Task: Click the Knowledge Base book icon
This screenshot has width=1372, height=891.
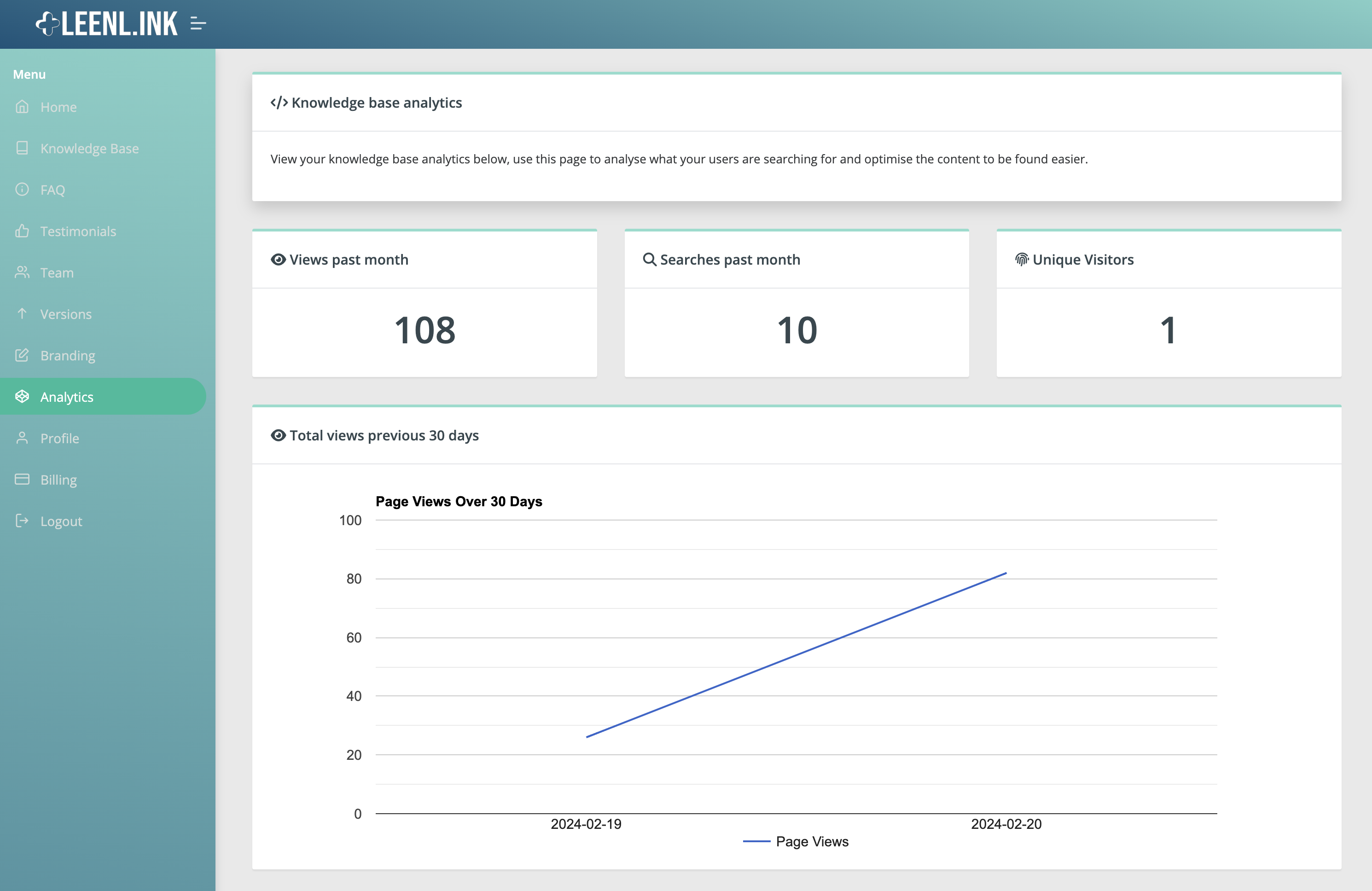Action: [22, 148]
